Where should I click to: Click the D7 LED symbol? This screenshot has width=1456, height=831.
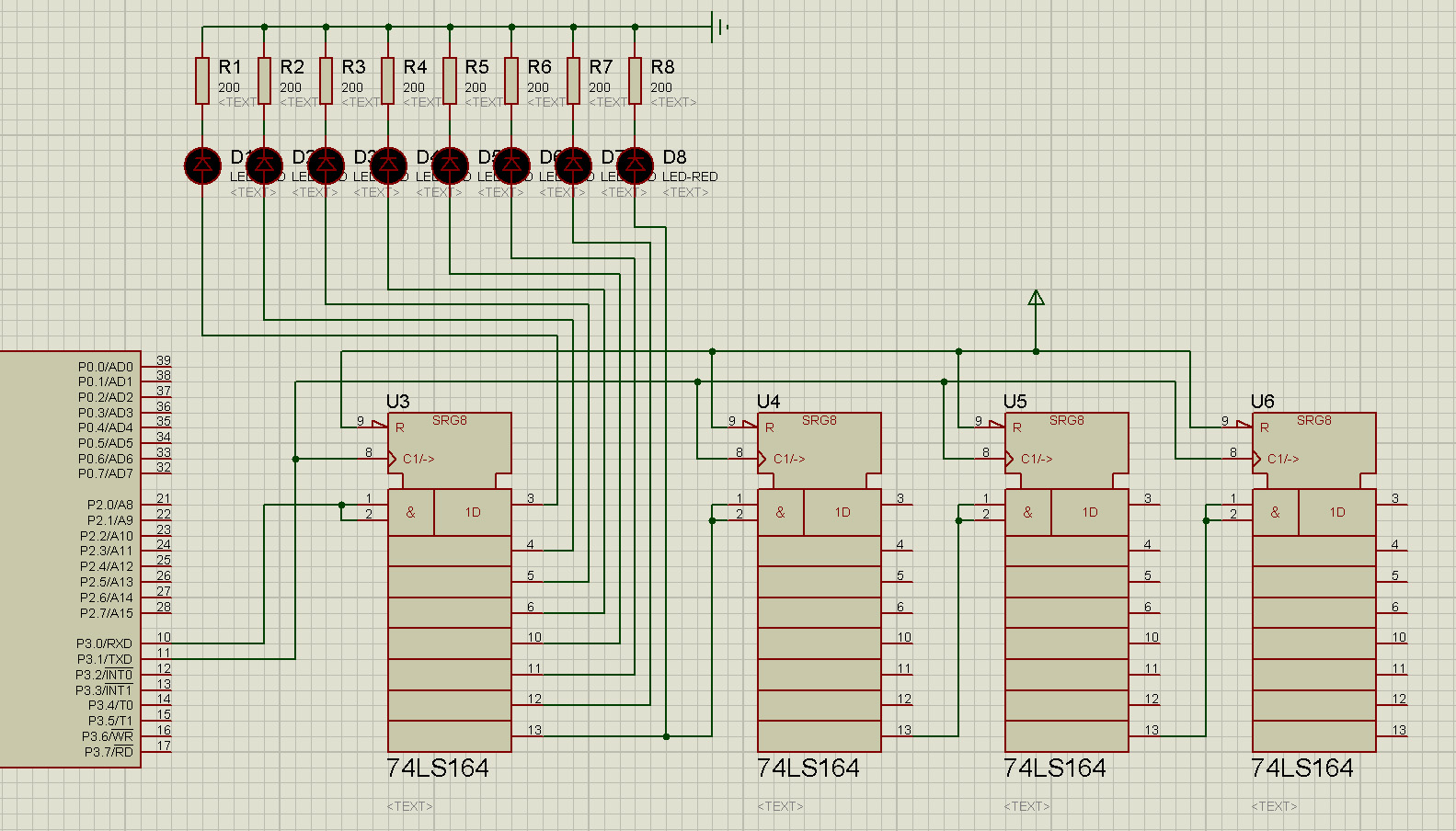(x=573, y=165)
